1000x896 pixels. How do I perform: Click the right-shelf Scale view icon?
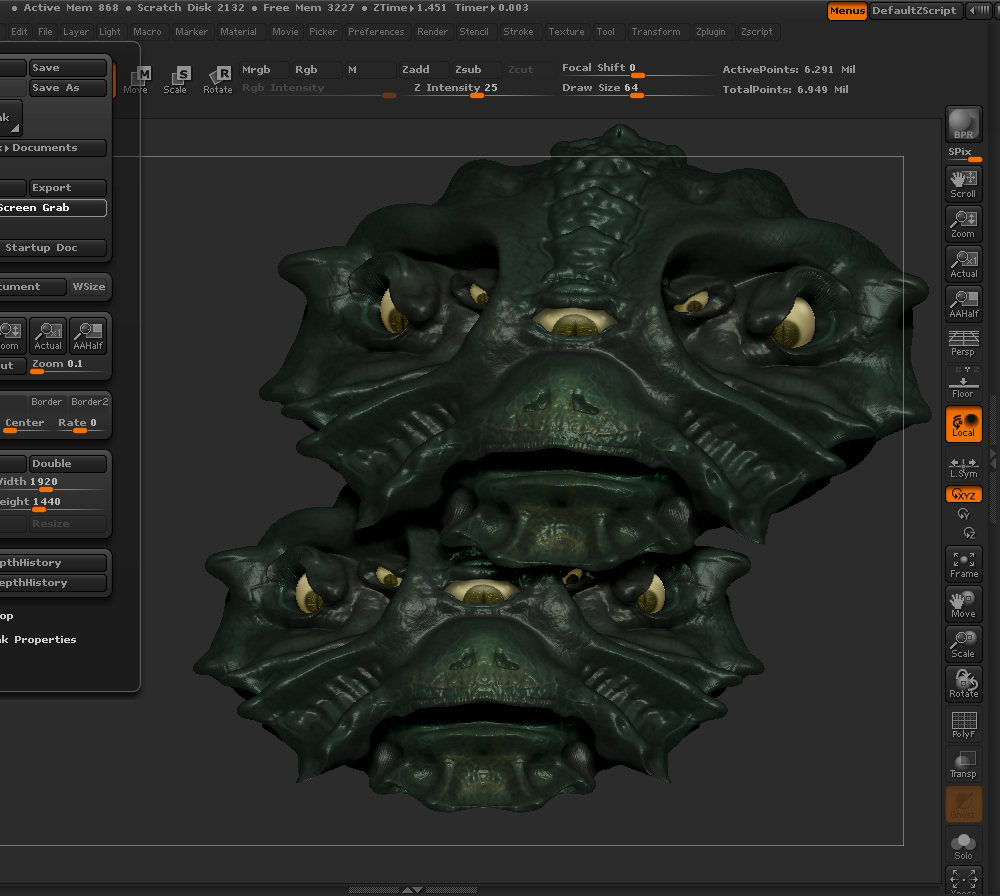point(963,645)
